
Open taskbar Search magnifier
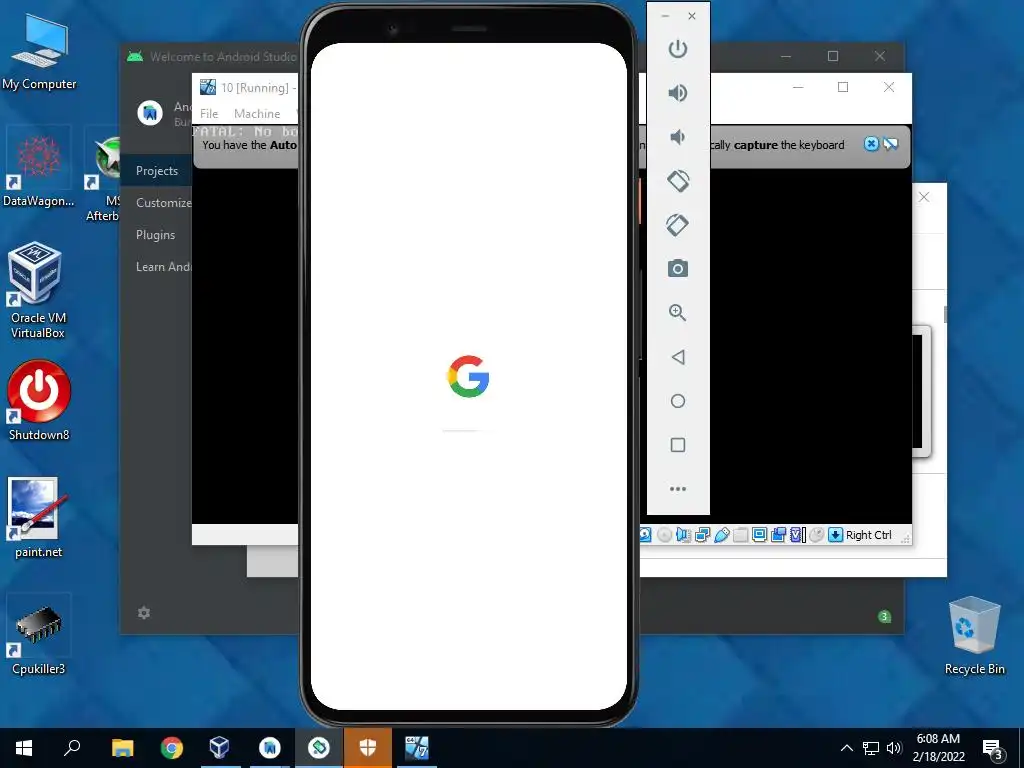point(72,748)
